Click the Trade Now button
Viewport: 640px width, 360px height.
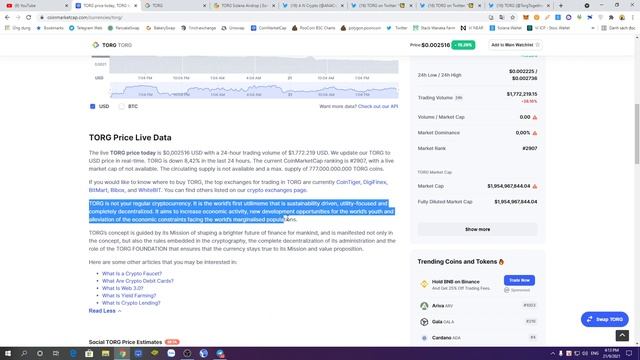coord(519,280)
